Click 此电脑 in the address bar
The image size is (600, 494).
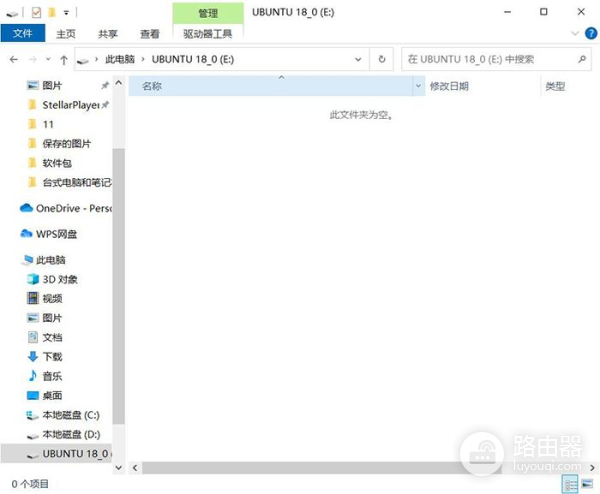point(120,59)
